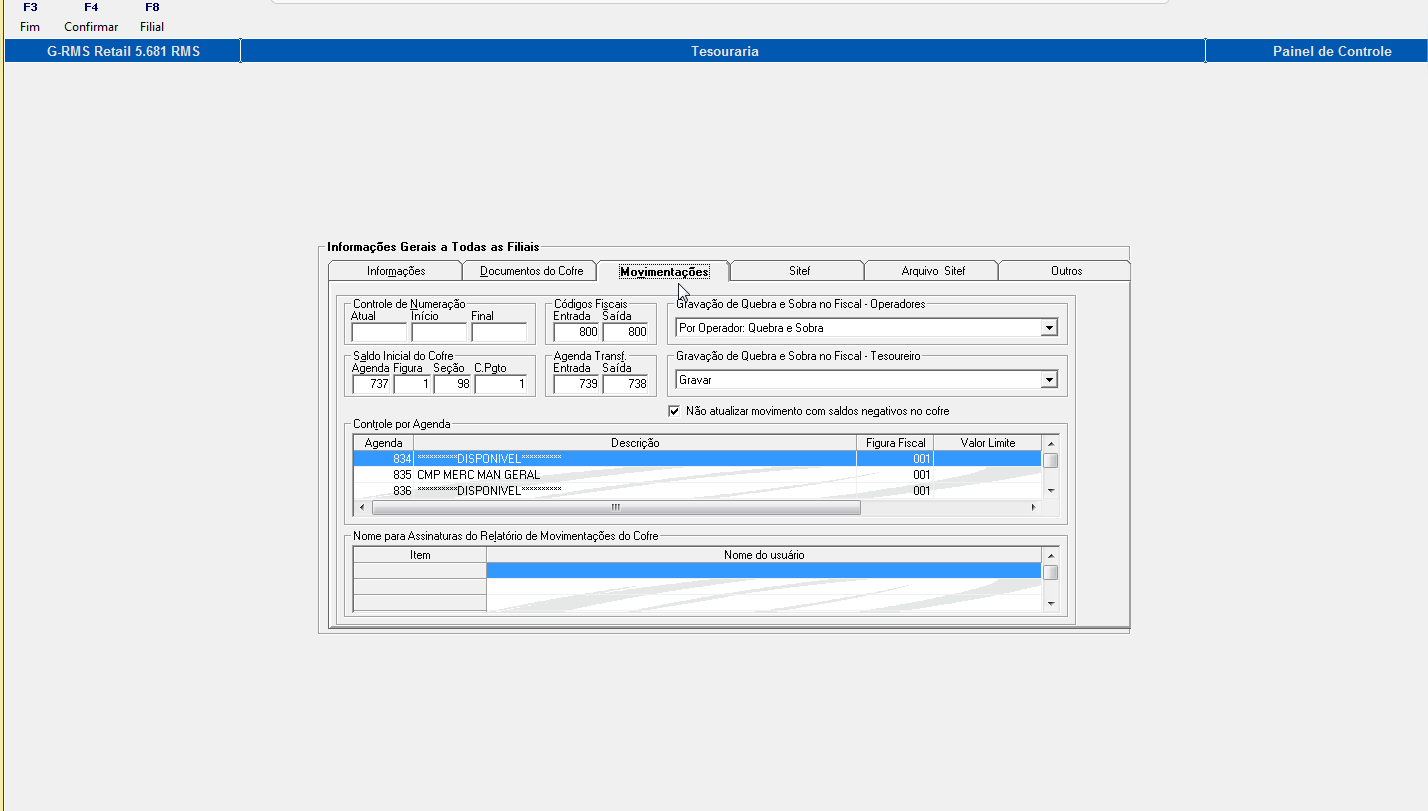This screenshot has height=811, width=1428.
Task: Open the Tesoureiro Gravar dropdown
Action: [x=1049, y=380]
